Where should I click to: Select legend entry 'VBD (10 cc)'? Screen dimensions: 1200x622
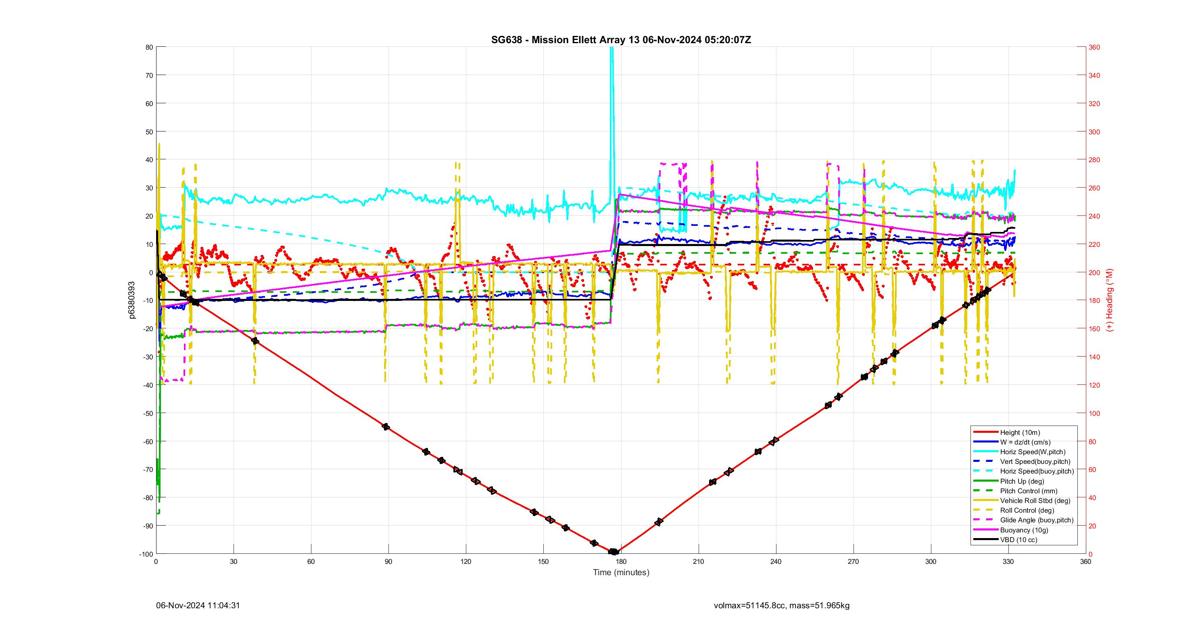(x=1019, y=540)
